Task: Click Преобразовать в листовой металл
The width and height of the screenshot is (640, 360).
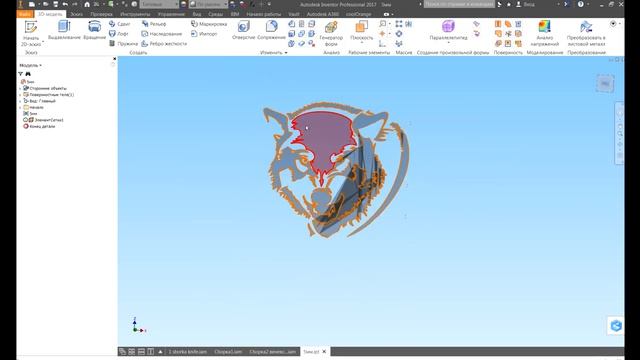Action: [586, 33]
